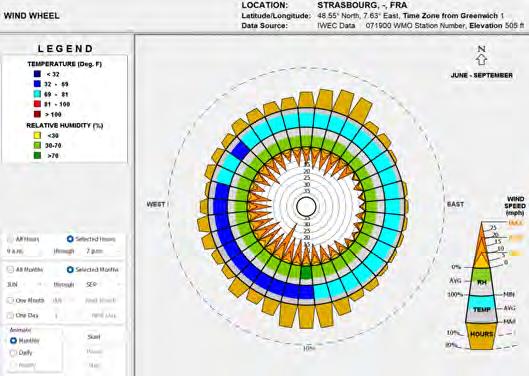
Task: Click the TEMPERATURE (Deg. F) legend heading
Action: [64, 64]
